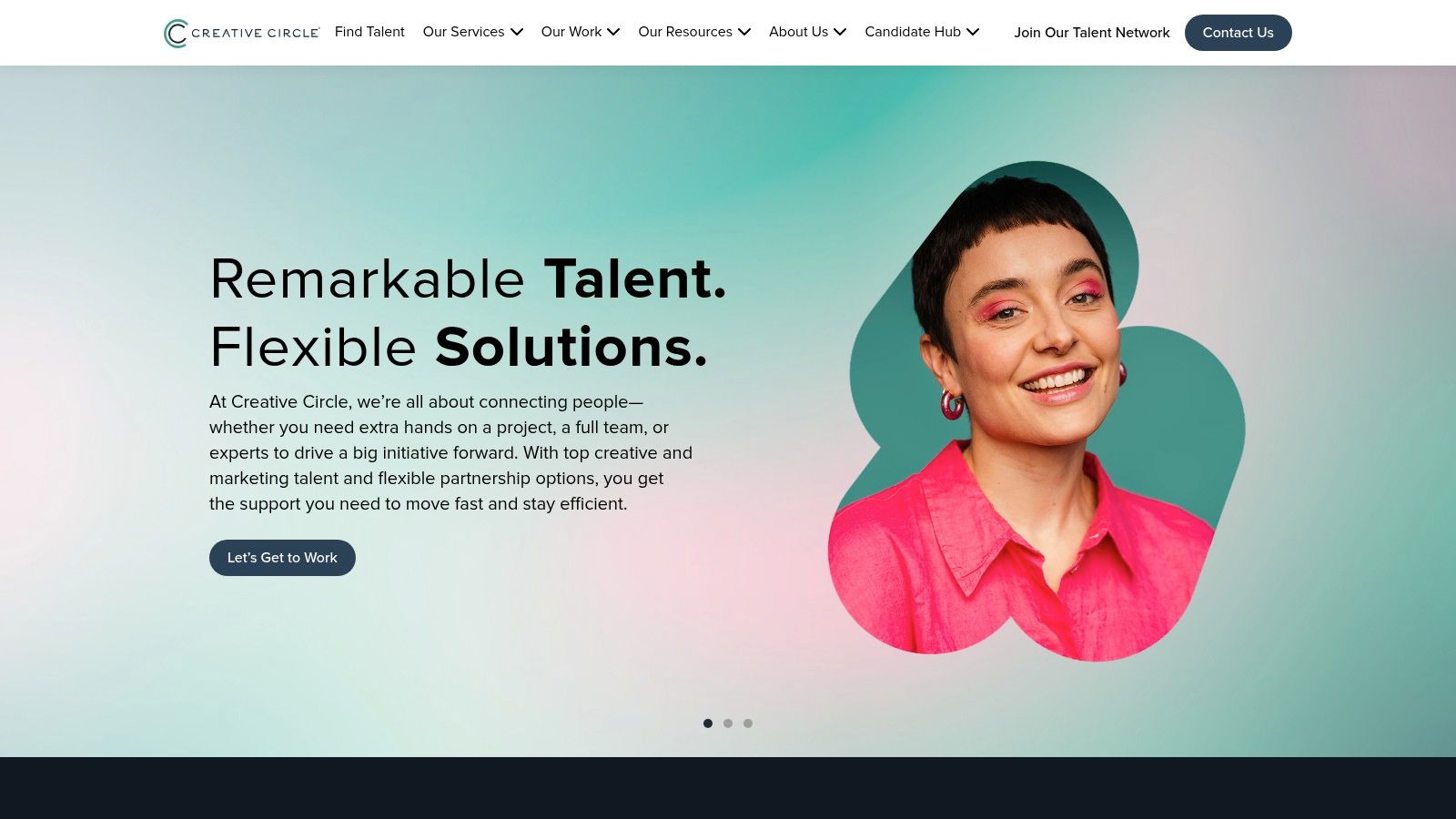Click the Remarkable Talent headline text
1456x819 pixels.
click(468, 278)
